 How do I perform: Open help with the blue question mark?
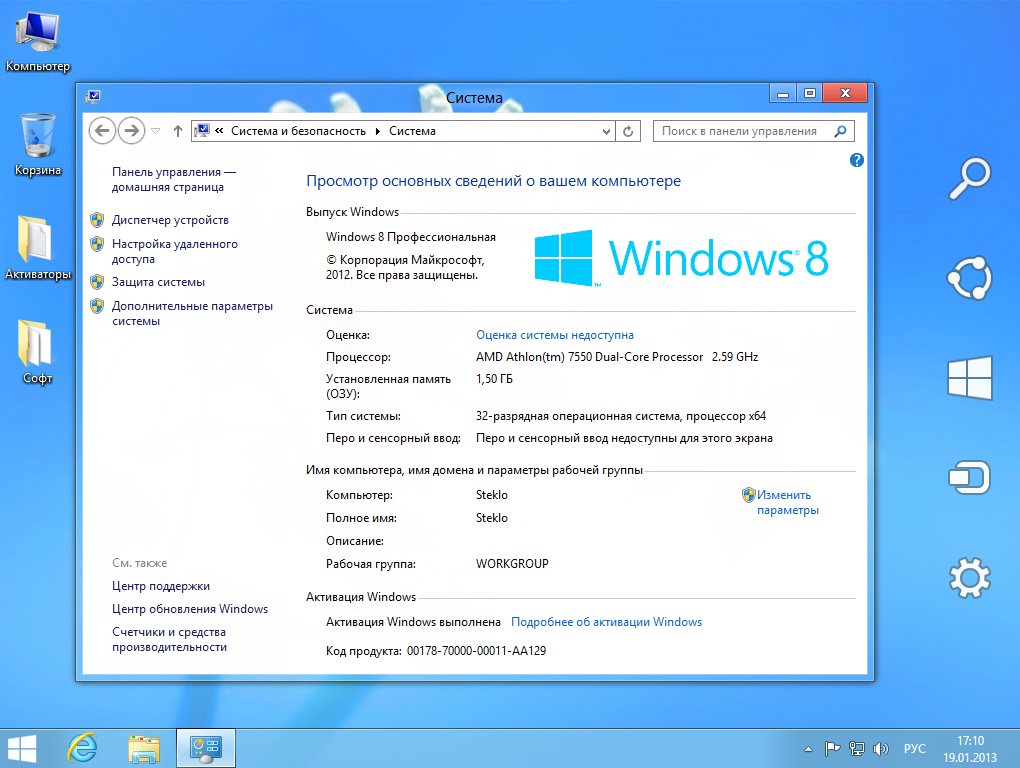click(857, 160)
